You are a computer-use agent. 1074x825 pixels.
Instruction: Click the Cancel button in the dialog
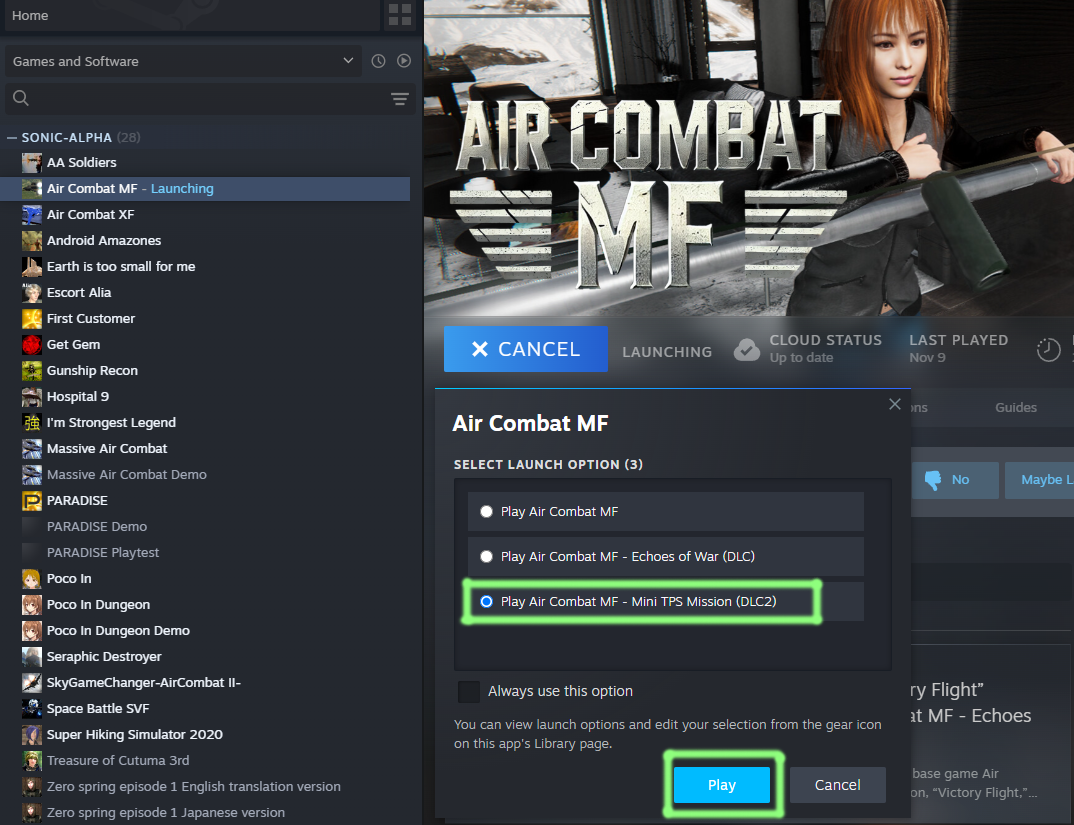pyautogui.click(x=837, y=785)
